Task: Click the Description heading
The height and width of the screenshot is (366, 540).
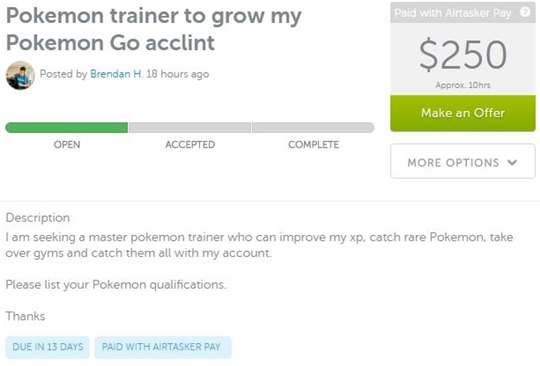Action: pos(38,218)
